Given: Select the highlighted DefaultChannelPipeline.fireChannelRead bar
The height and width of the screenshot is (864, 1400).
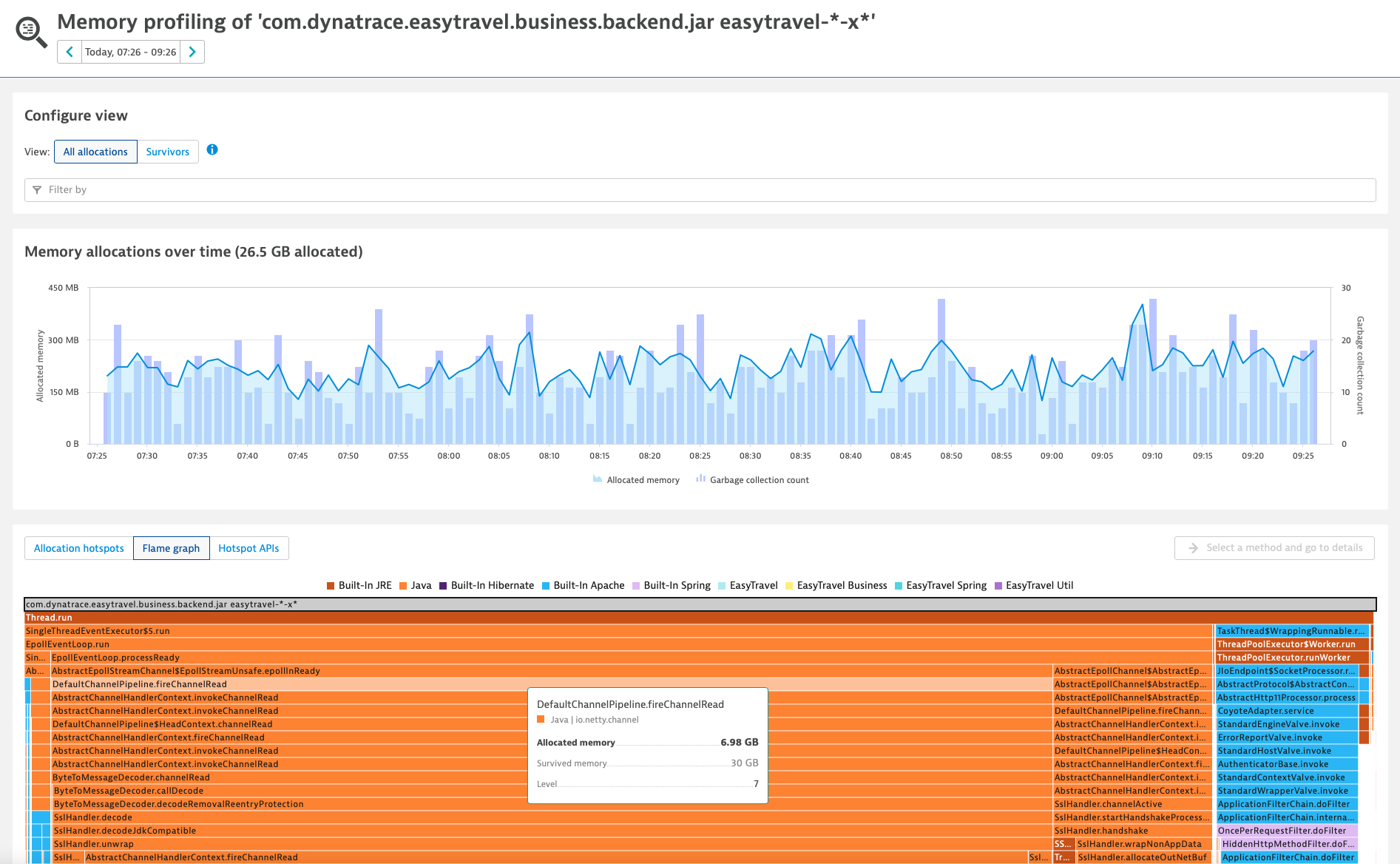Looking at the screenshot, I should point(551,684).
